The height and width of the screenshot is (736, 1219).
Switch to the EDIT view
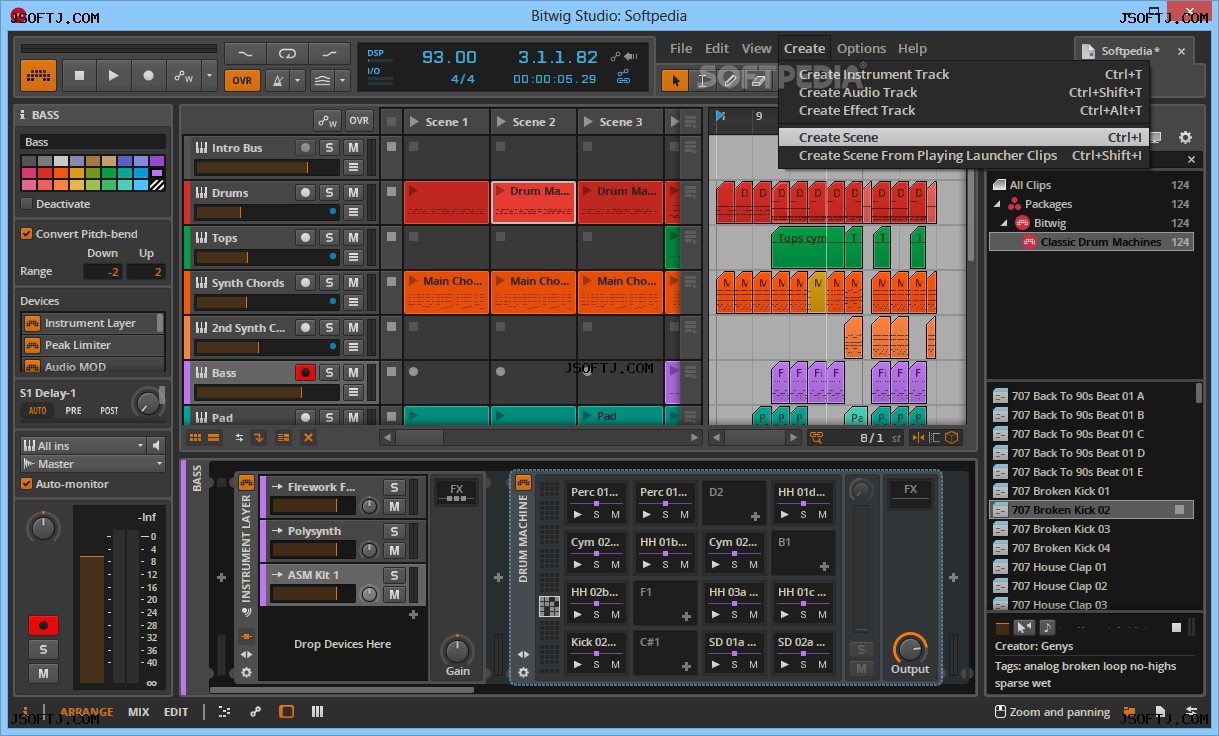[176, 712]
